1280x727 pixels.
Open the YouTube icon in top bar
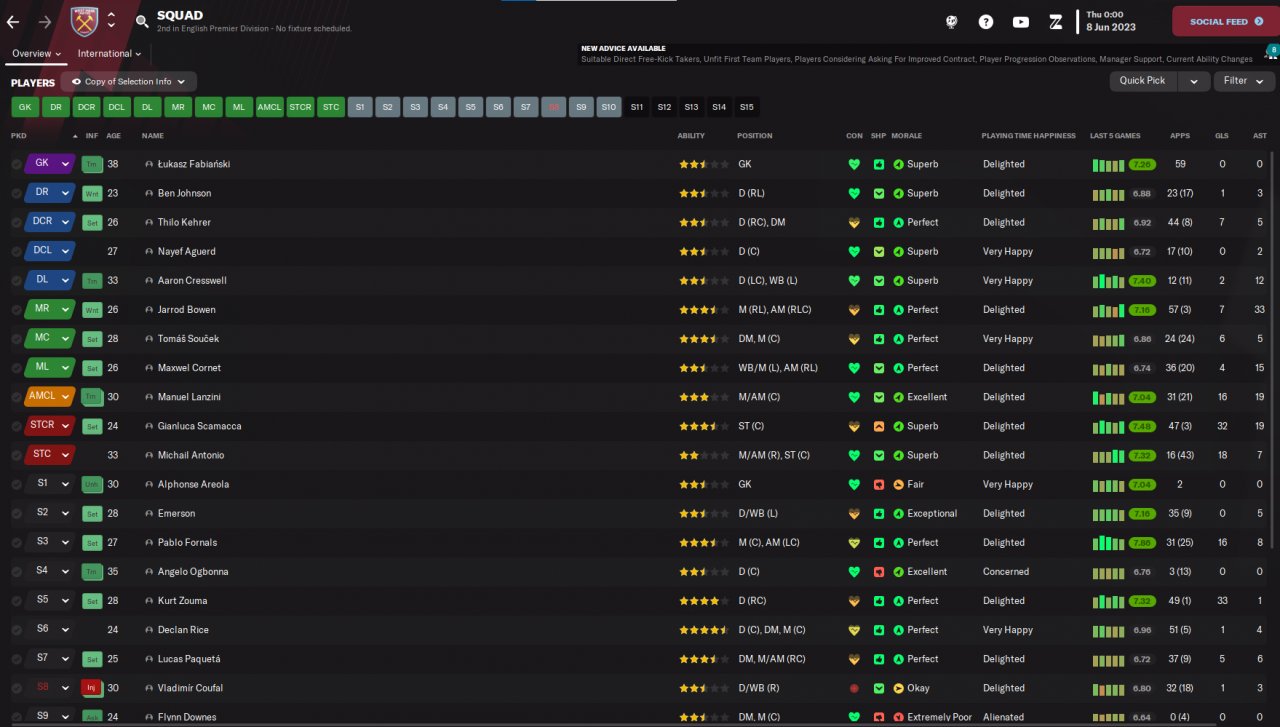tap(1020, 21)
